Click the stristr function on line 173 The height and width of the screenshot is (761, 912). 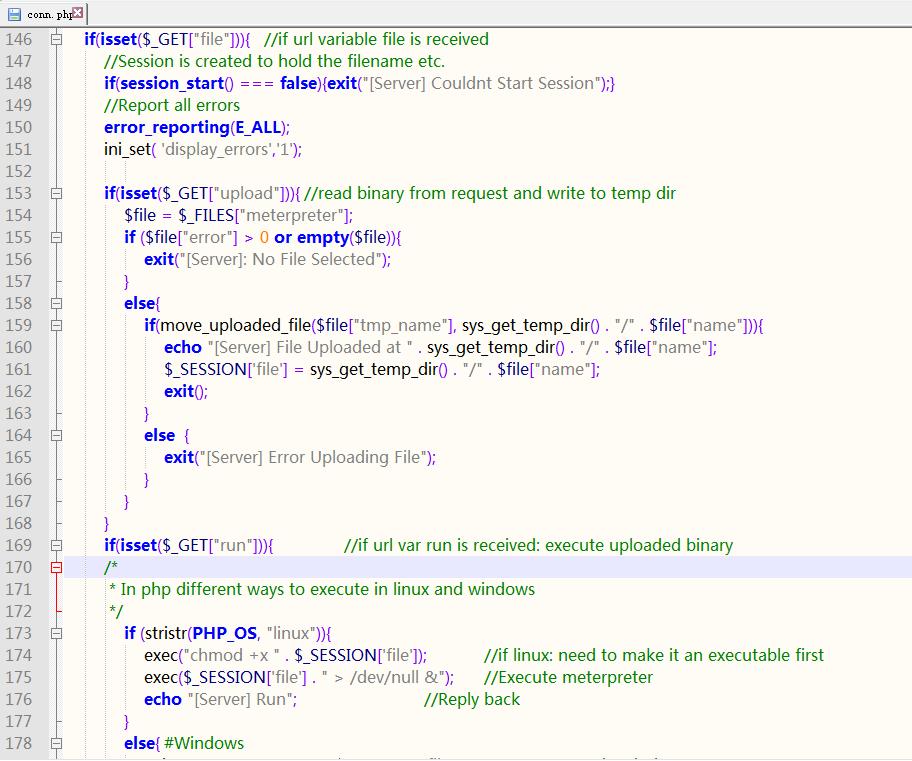pyautogui.click(x=166, y=634)
